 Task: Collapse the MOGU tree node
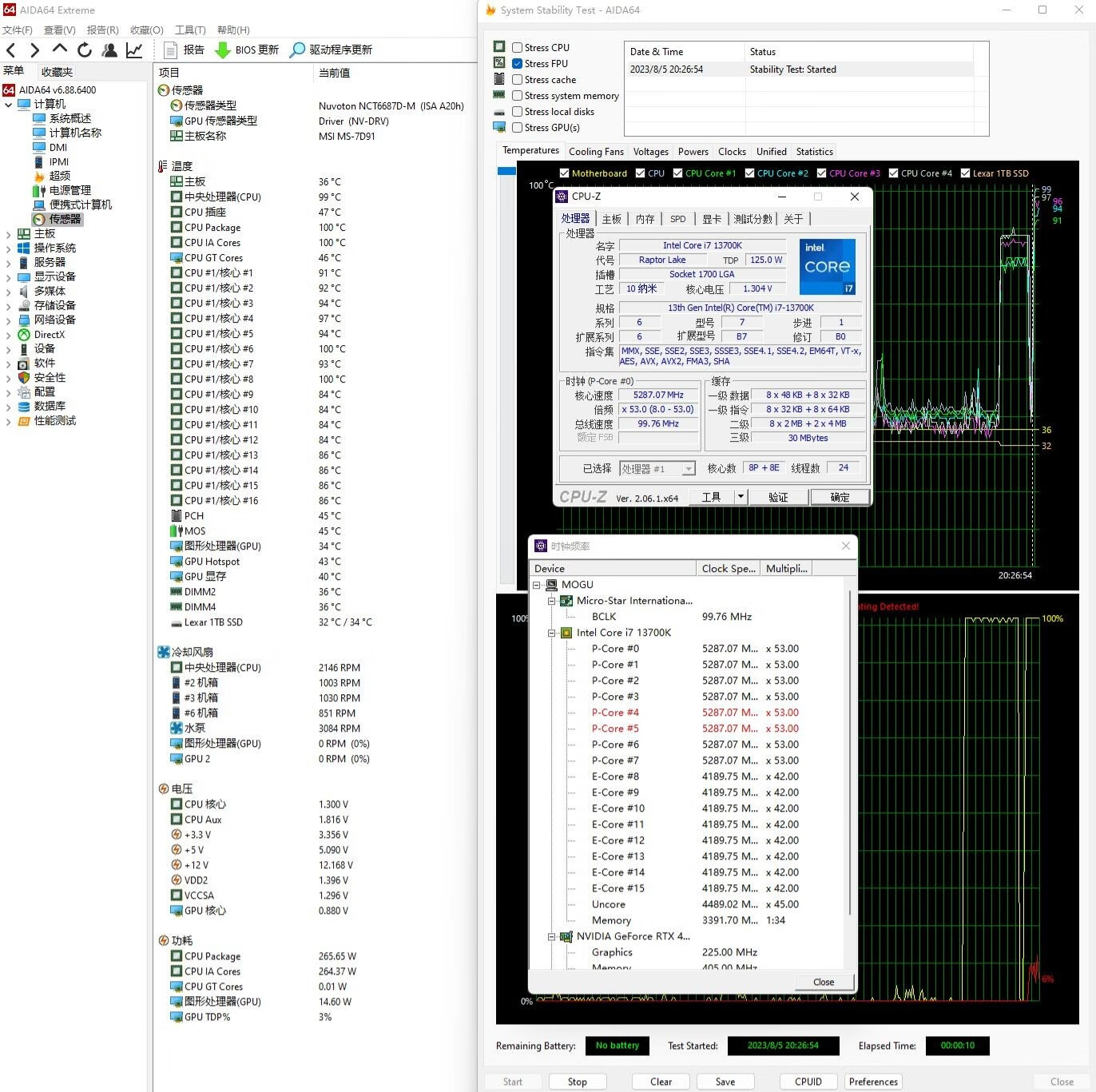click(x=537, y=585)
